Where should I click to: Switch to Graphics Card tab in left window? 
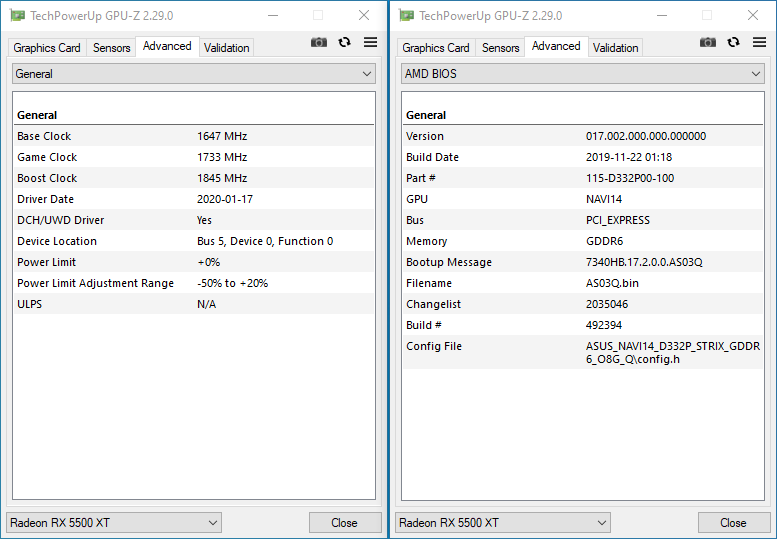[47, 48]
